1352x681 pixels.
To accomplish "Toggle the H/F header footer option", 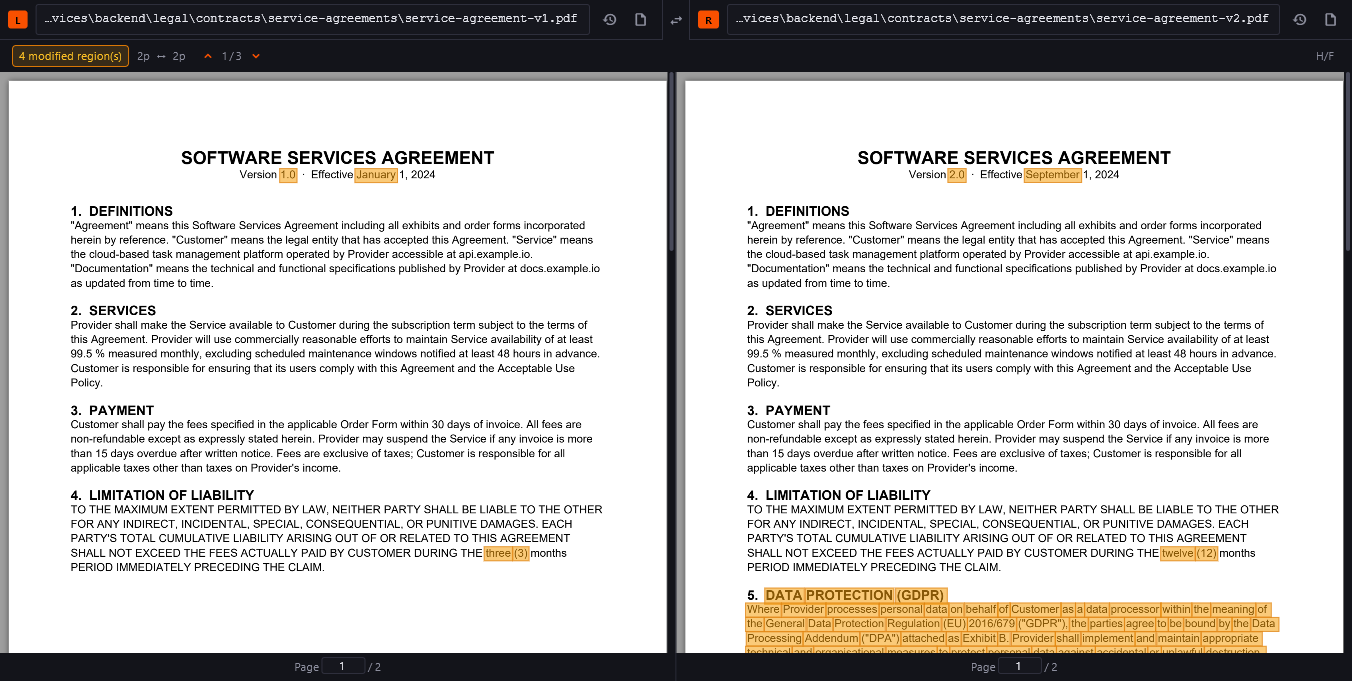I will 1325,56.
